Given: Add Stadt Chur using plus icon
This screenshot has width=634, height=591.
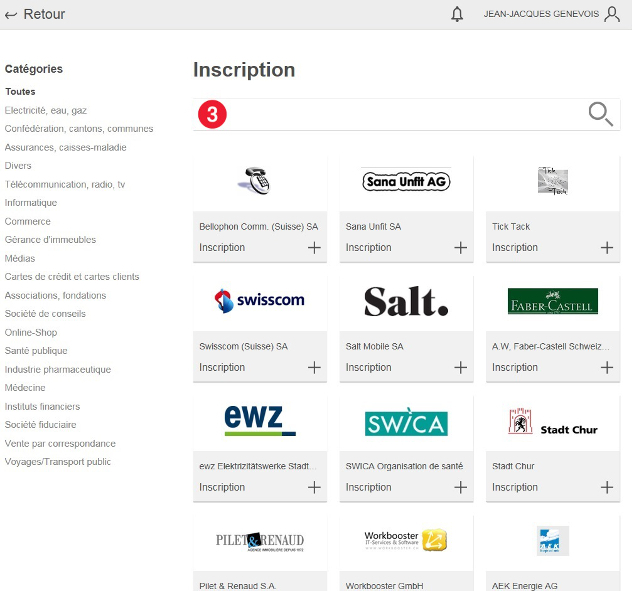Looking at the screenshot, I should [607, 487].
